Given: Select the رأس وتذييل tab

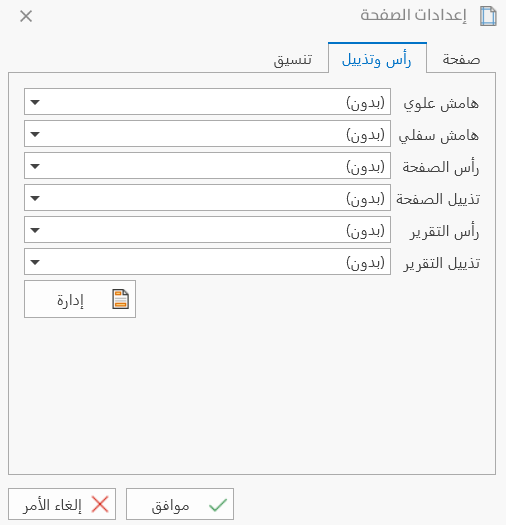Looking at the screenshot, I should (377, 59).
